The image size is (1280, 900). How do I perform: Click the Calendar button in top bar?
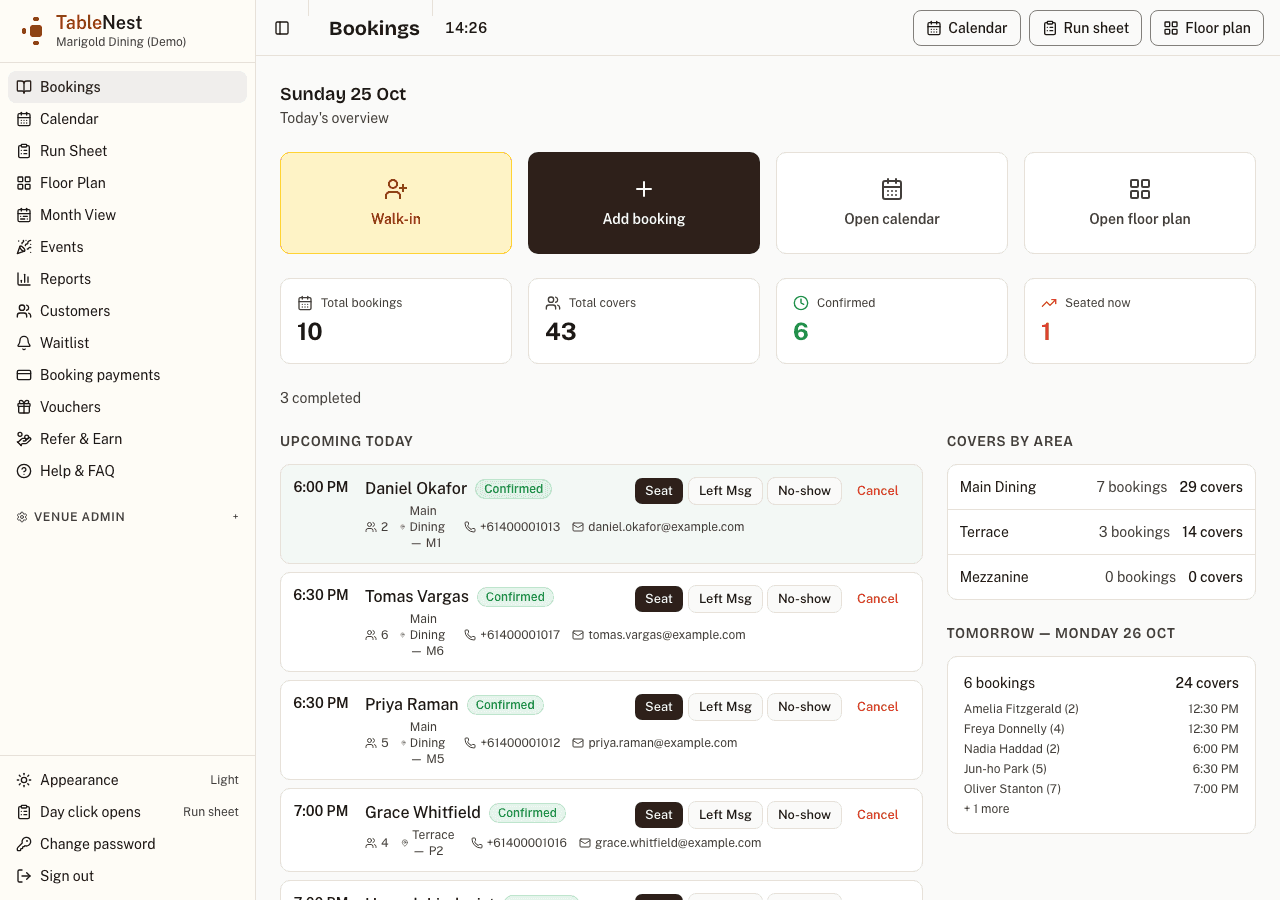(967, 28)
